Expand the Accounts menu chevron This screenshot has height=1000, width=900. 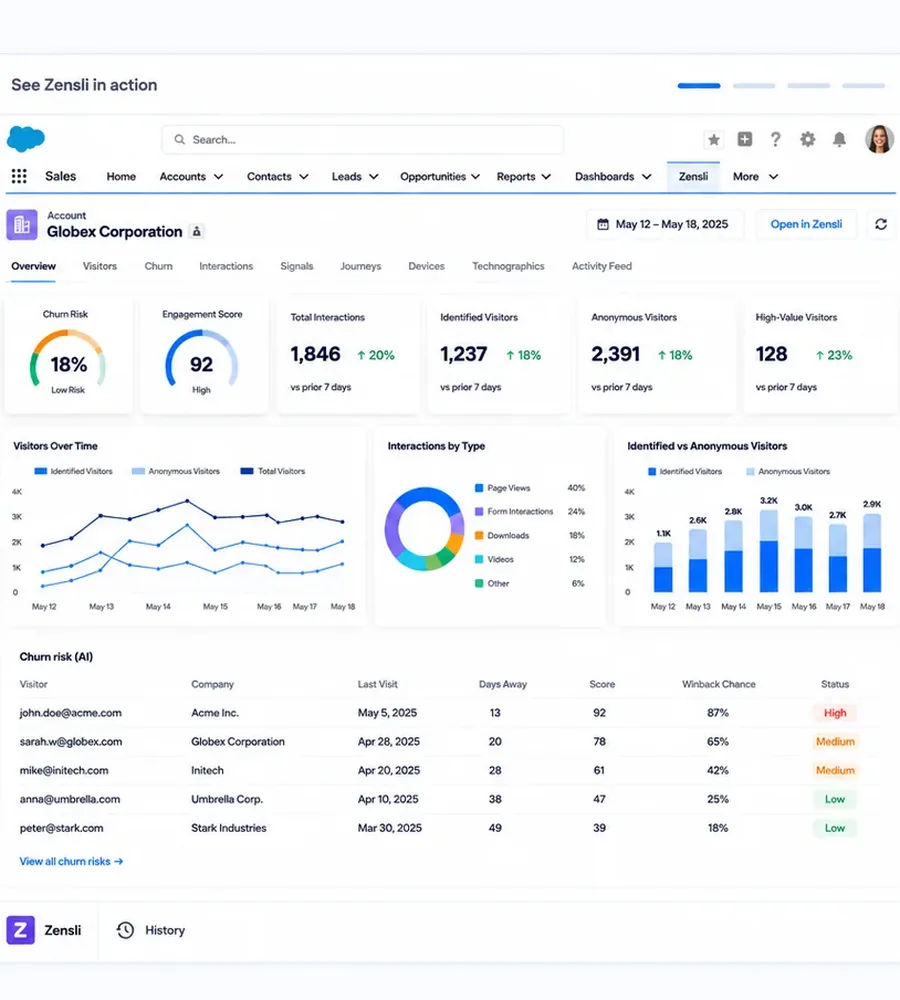(x=218, y=177)
